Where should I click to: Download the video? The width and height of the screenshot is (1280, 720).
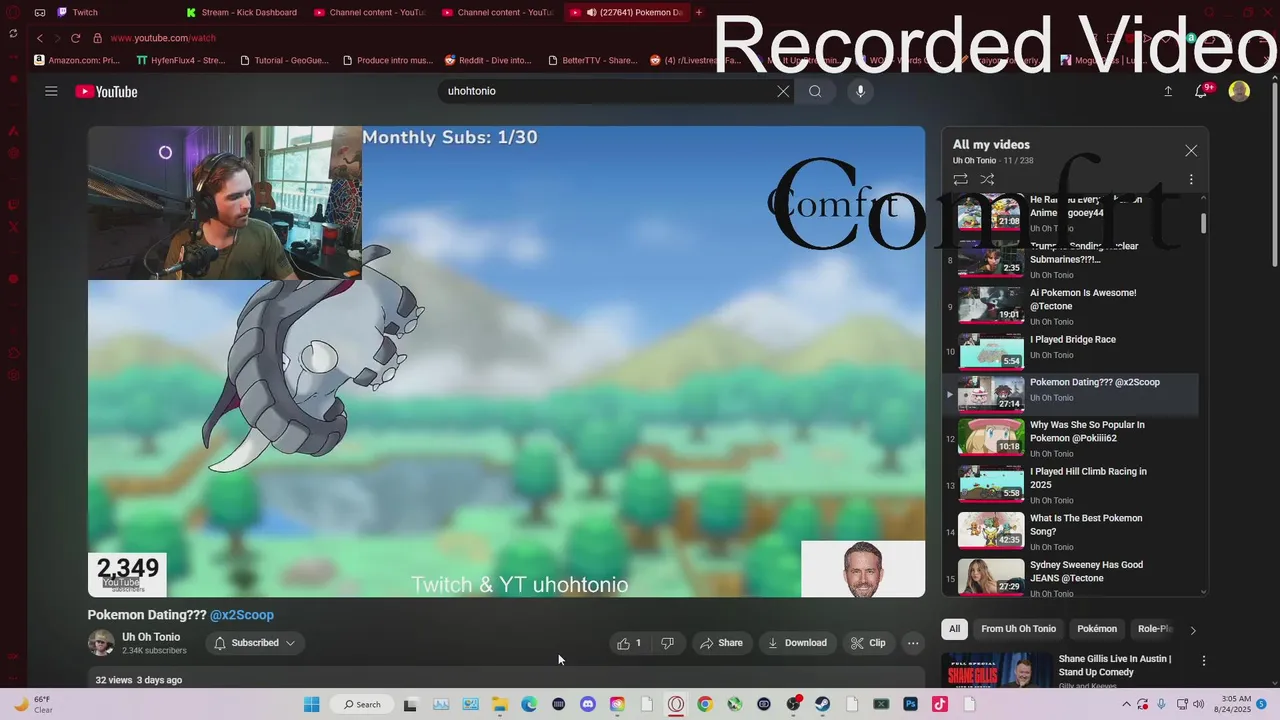click(797, 643)
